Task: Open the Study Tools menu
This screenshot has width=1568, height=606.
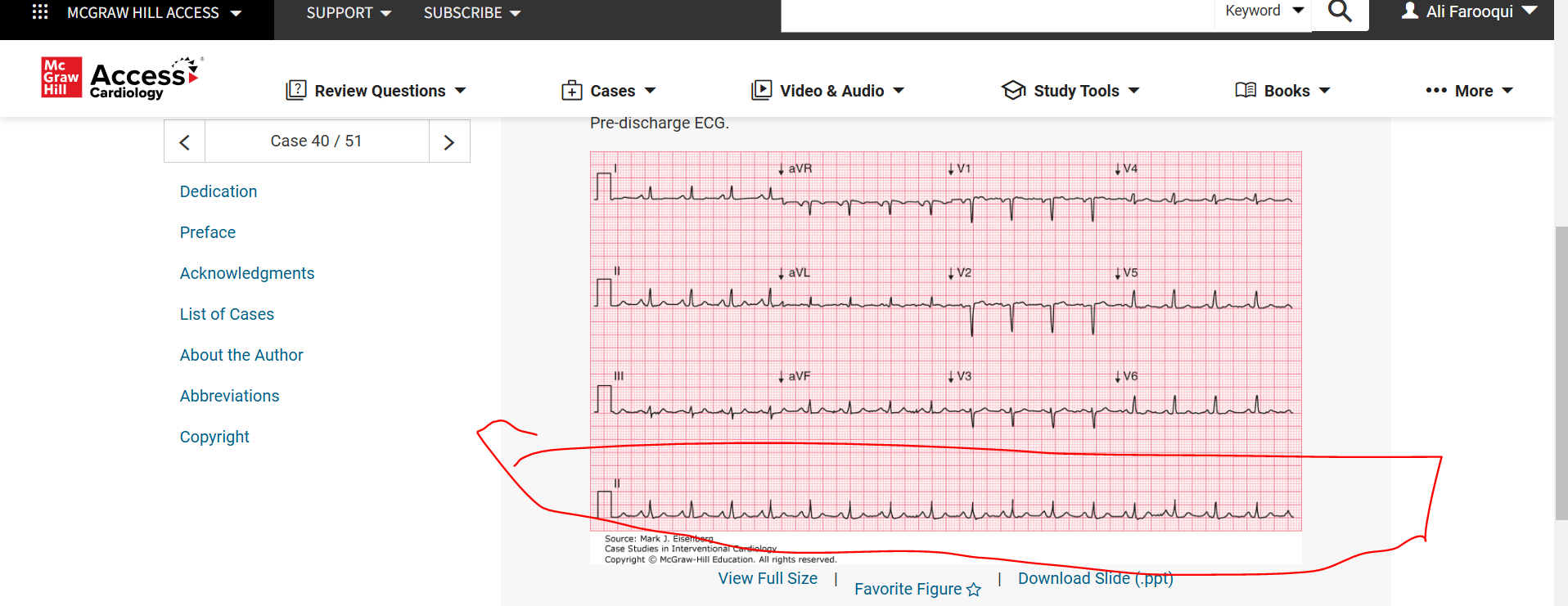Action: coord(1070,90)
